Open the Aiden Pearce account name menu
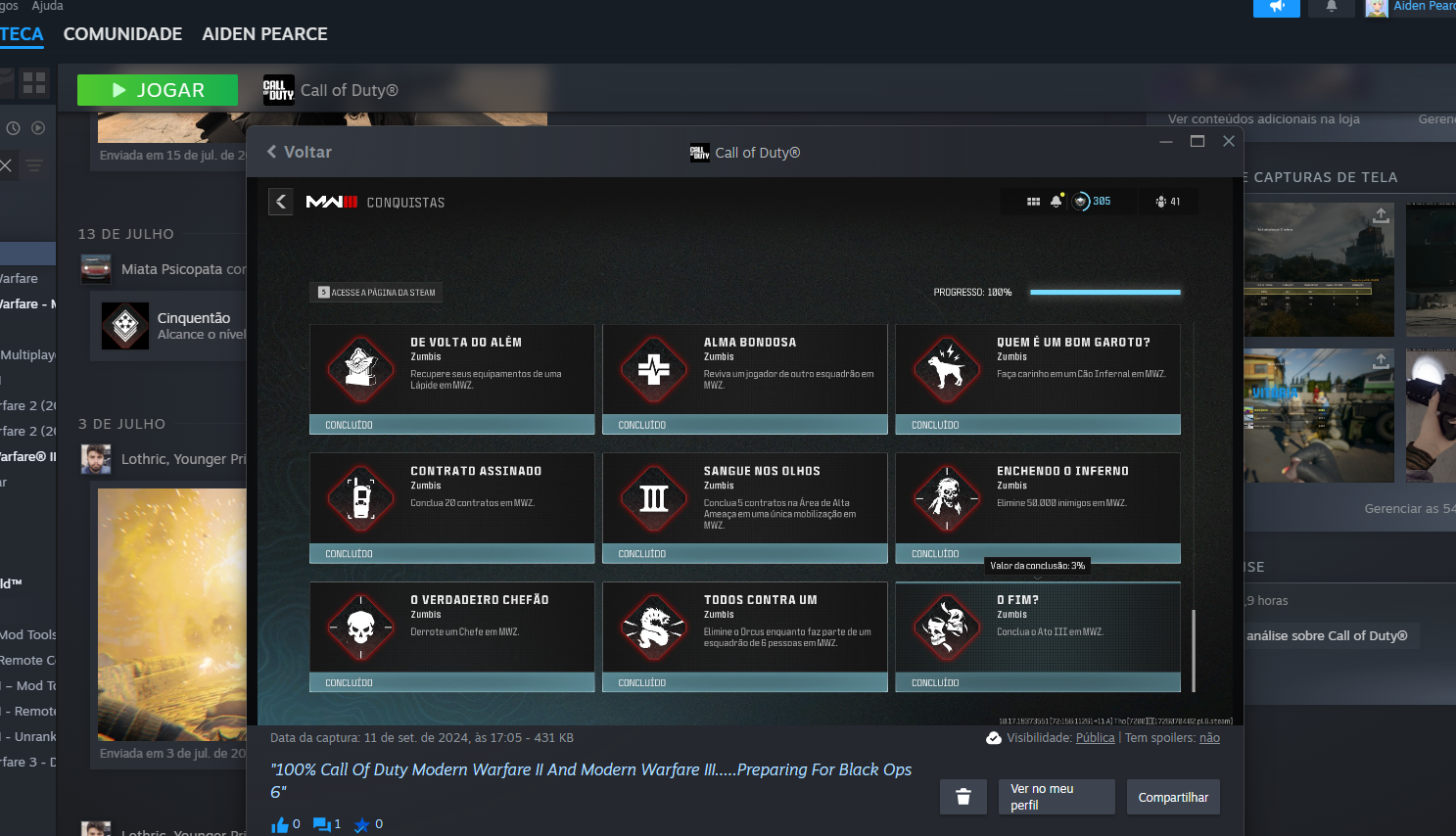This screenshot has width=1456, height=836. 1425,6
